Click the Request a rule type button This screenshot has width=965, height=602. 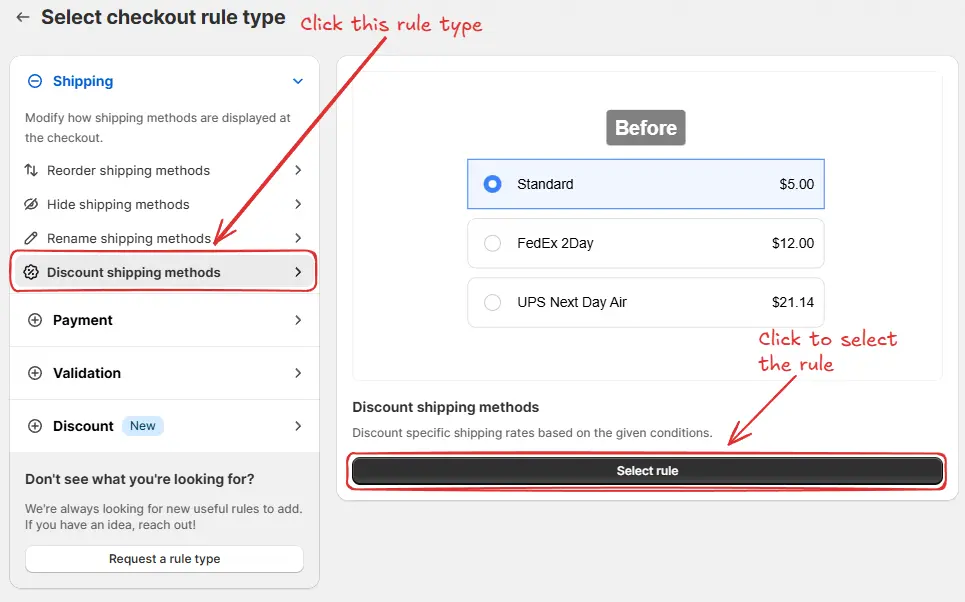click(x=163, y=559)
